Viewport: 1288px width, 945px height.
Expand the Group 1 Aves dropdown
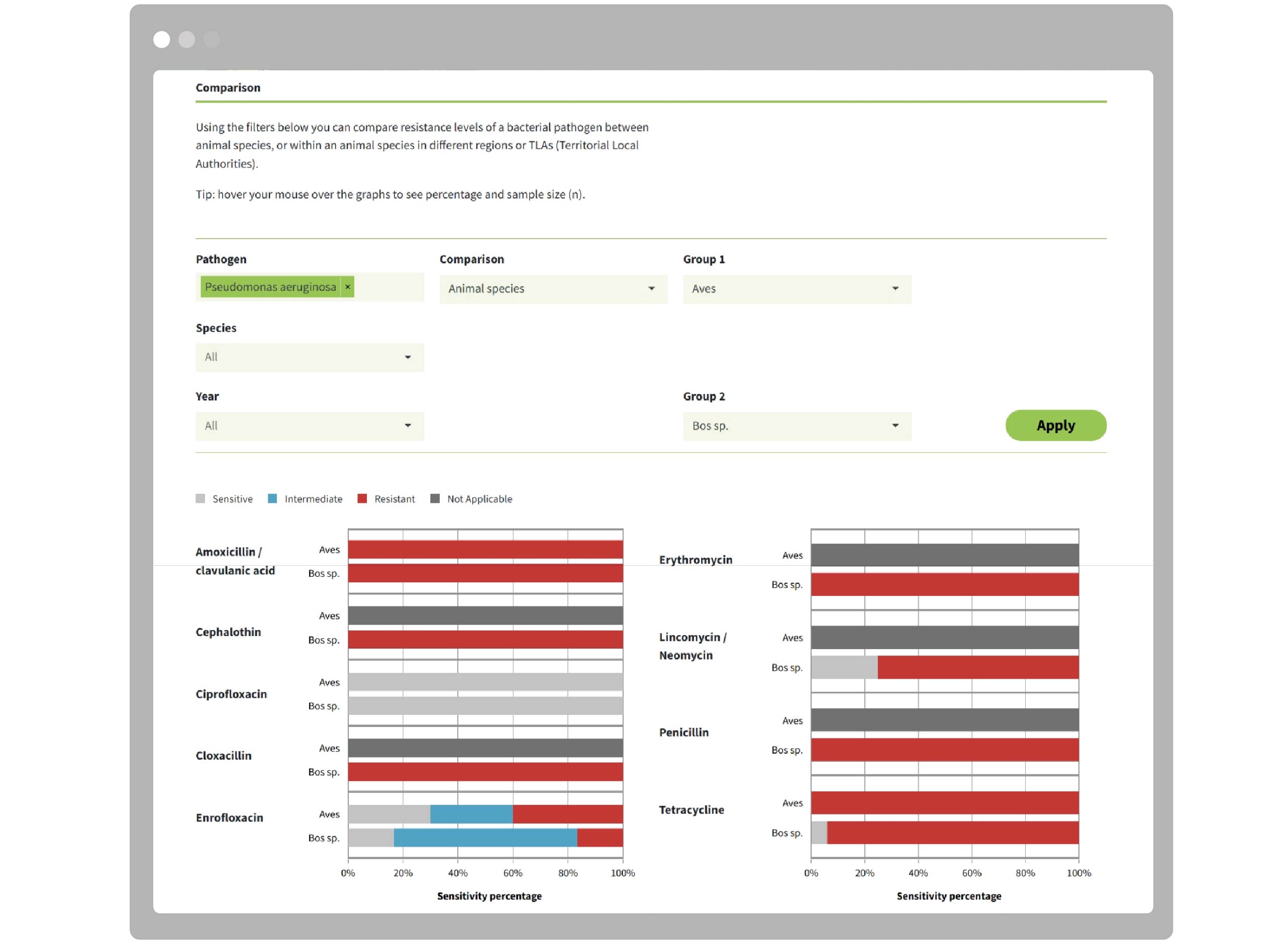pyautogui.click(x=797, y=289)
